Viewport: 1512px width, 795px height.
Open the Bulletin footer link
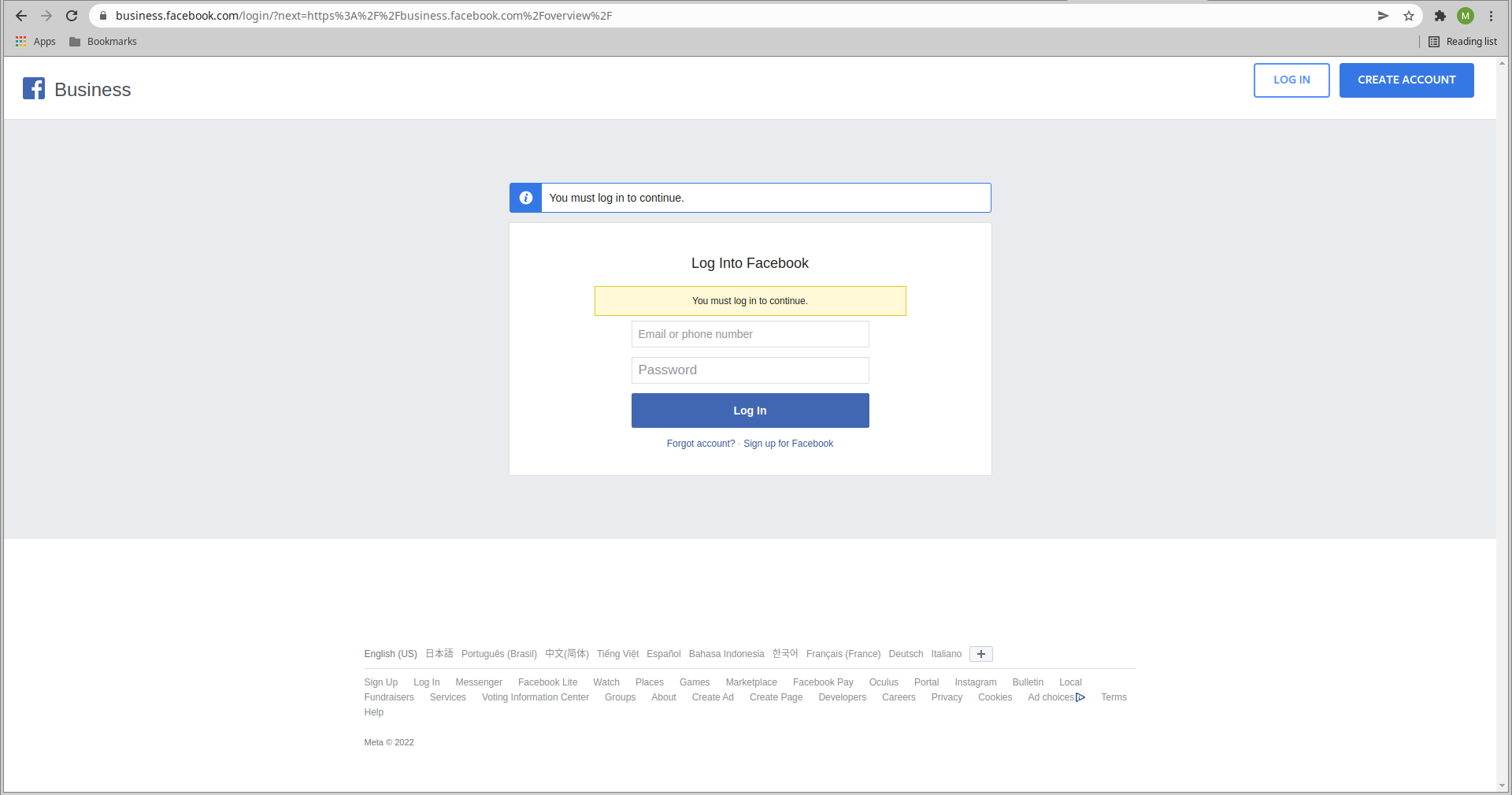[1028, 682]
